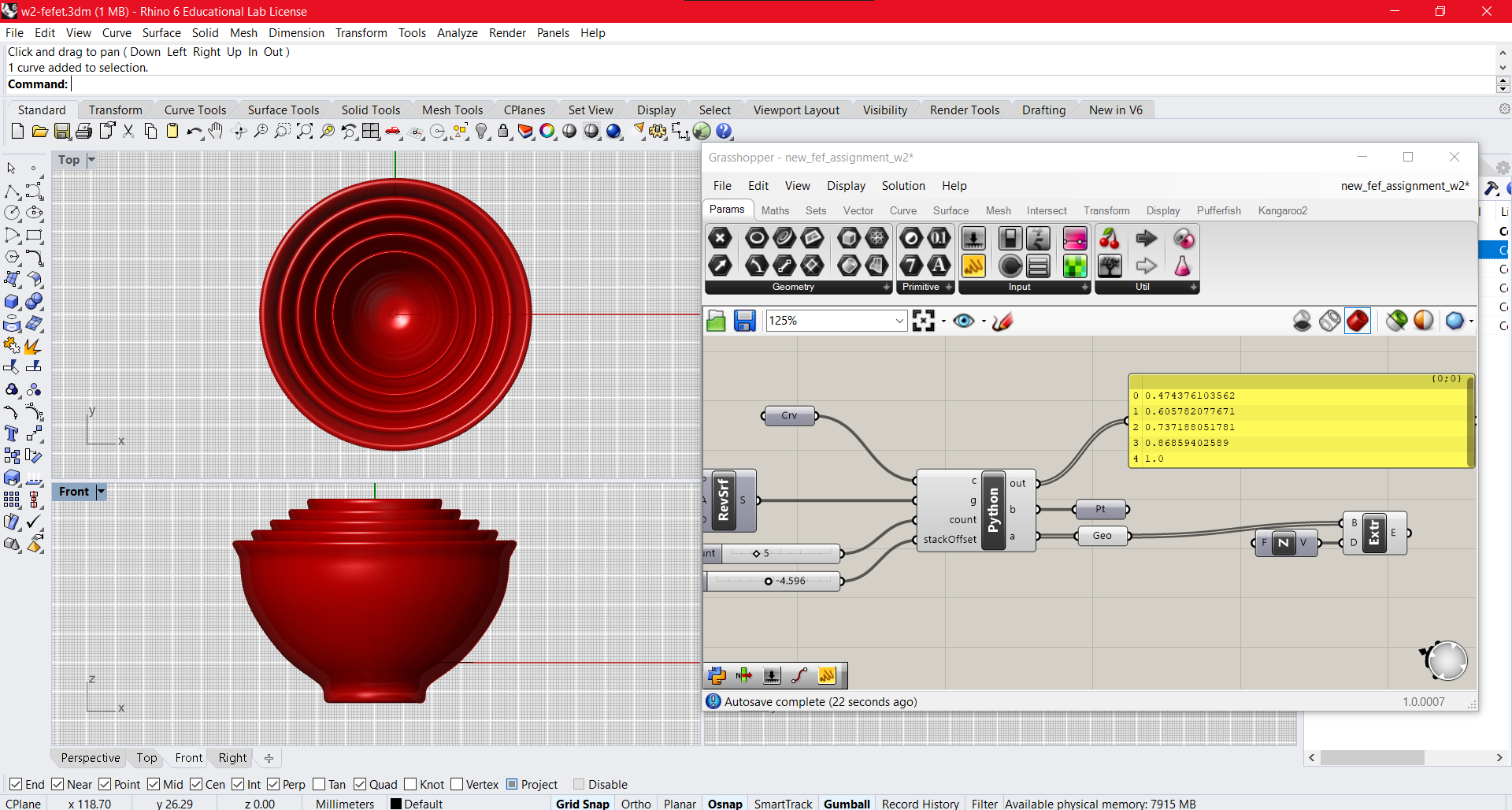Click the stackOffset slider handle at -4.596

tap(768, 581)
